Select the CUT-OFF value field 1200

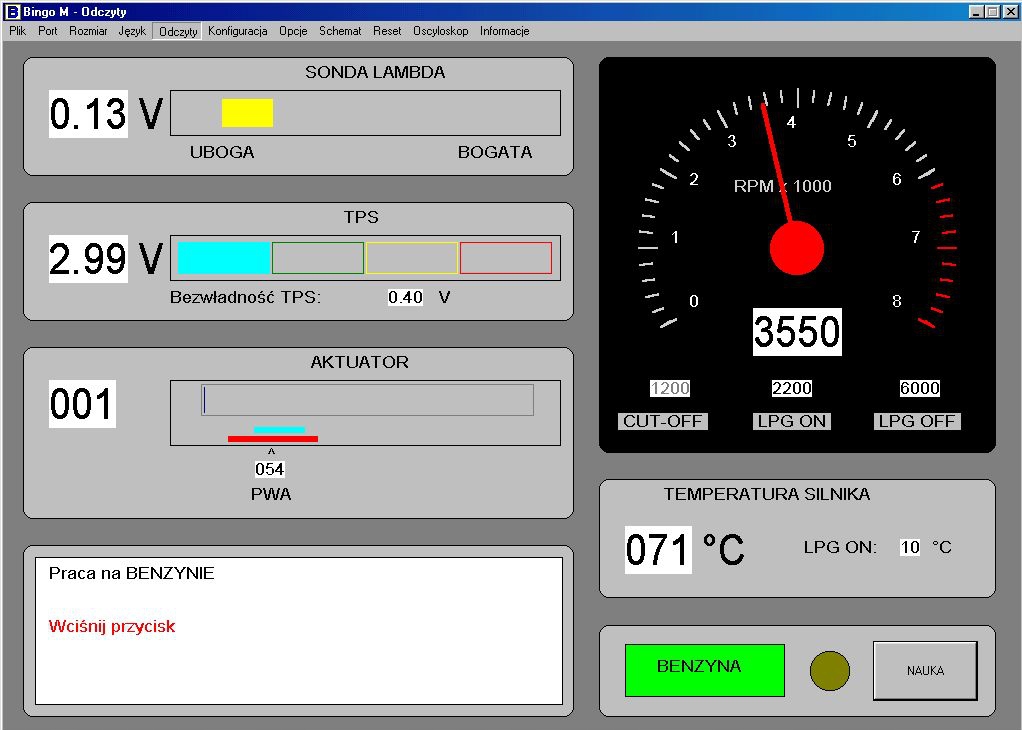coord(670,389)
